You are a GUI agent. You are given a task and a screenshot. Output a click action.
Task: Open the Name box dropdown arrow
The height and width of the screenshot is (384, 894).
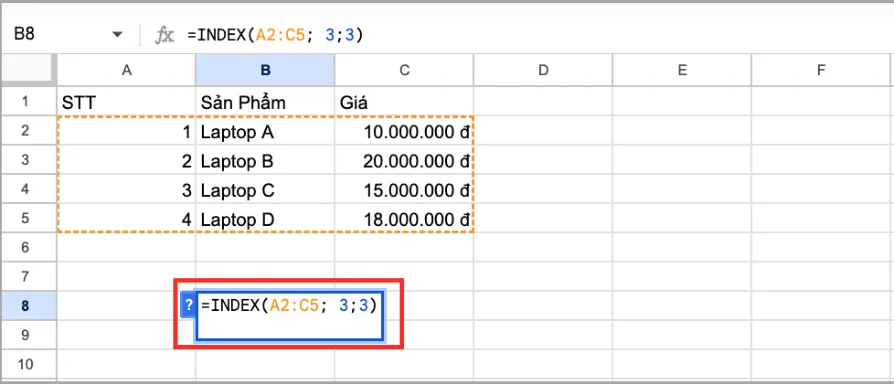(x=117, y=35)
